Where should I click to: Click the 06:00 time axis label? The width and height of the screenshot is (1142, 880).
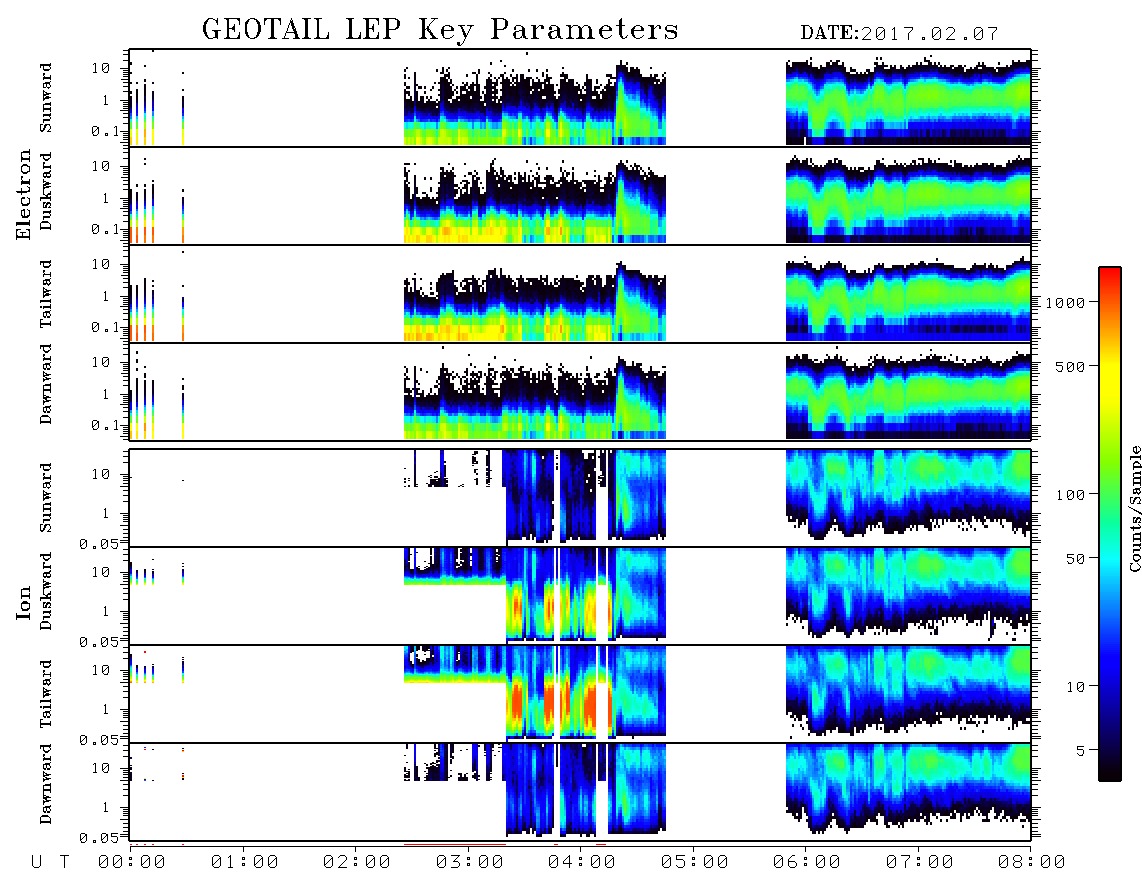coord(807,863)
